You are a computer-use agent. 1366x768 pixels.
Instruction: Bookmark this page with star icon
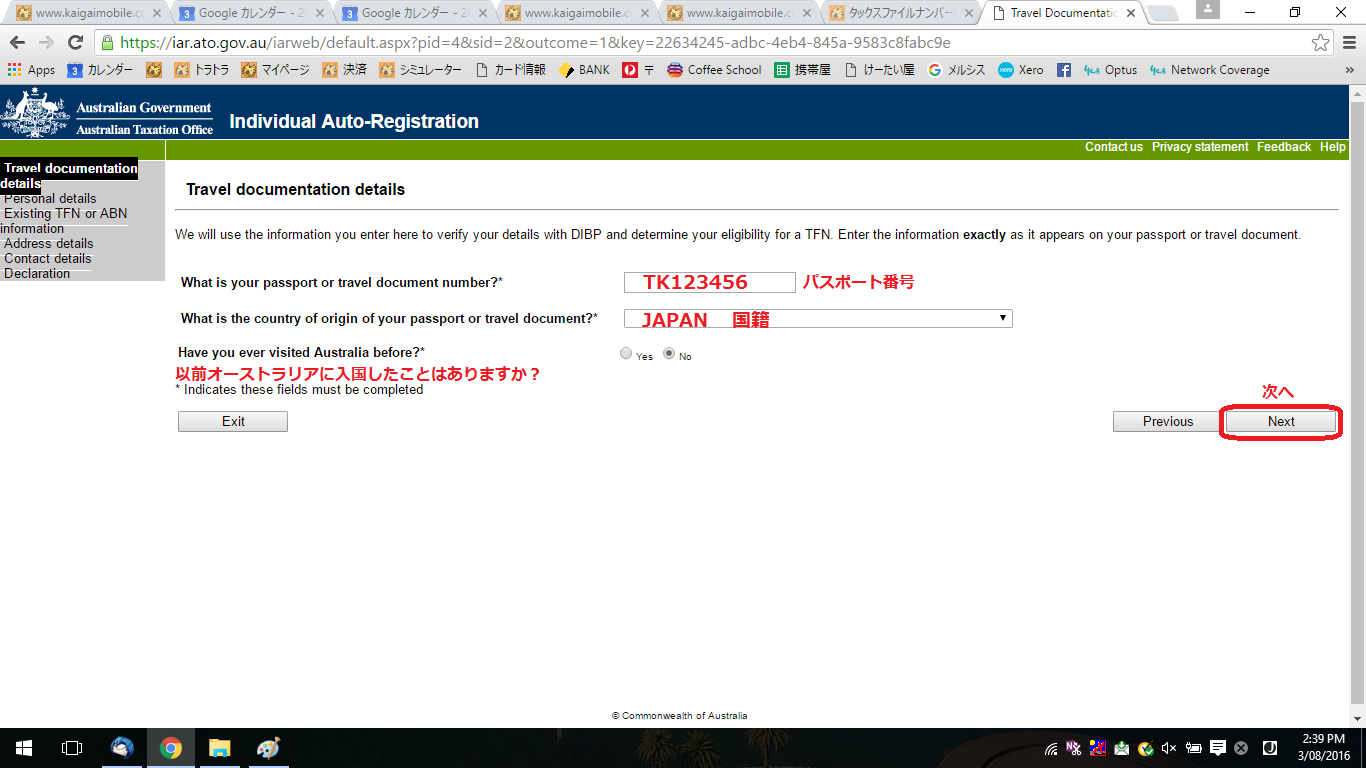pyautogui.click(x=1321, y=43)
